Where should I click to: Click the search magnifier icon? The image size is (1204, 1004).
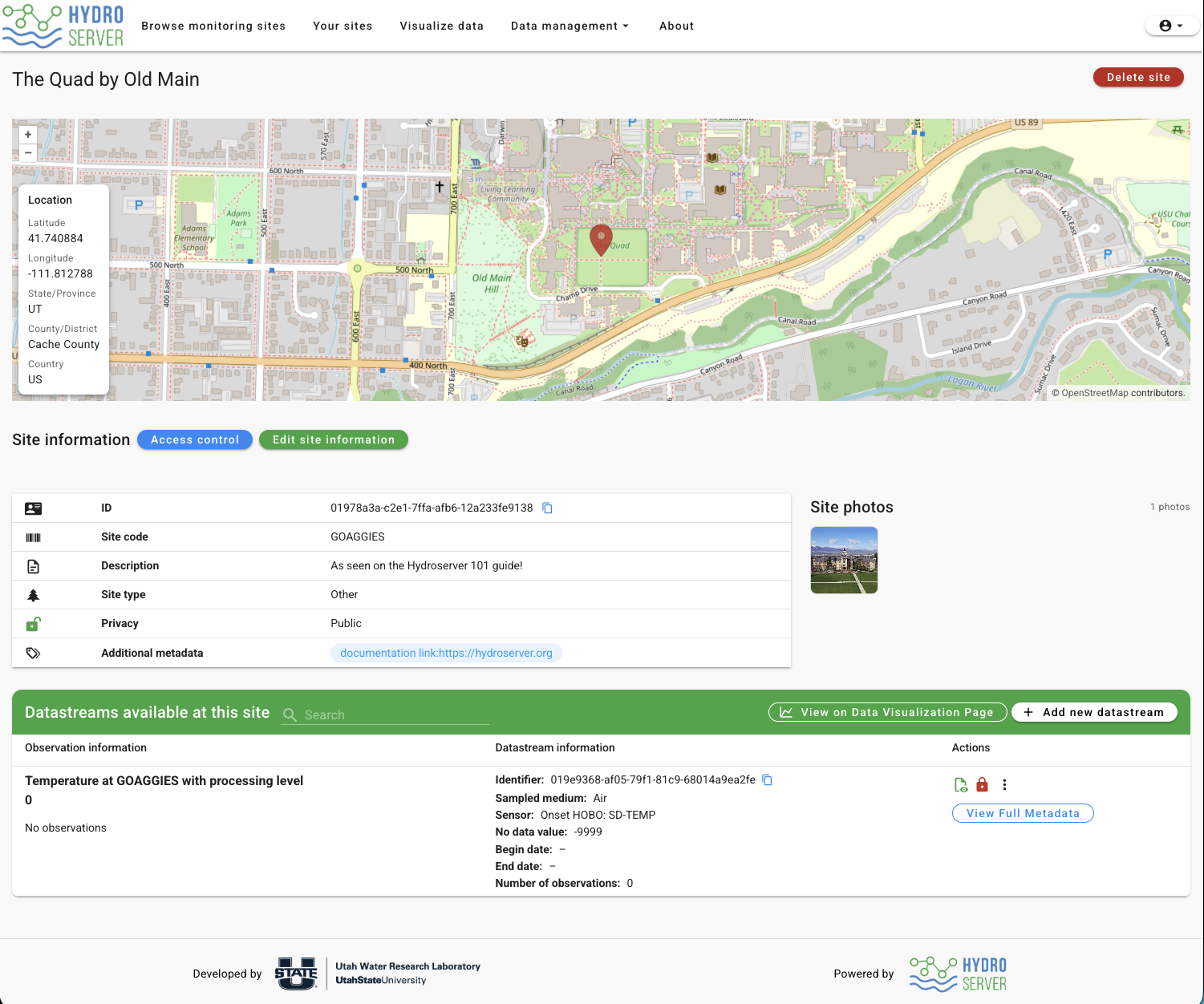point(290,715)
